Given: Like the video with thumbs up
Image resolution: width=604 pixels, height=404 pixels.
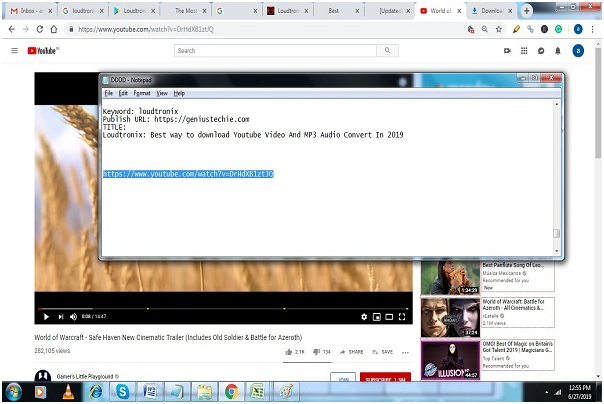Looking at the screenshot, I should click(295, 352).
